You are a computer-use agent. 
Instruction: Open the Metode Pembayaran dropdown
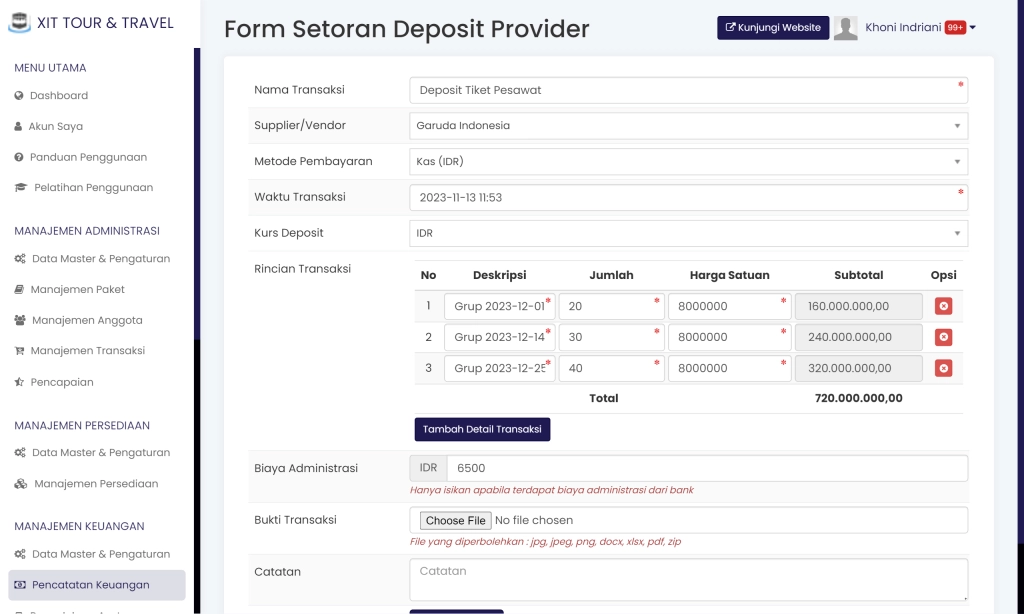coord(958,161)
